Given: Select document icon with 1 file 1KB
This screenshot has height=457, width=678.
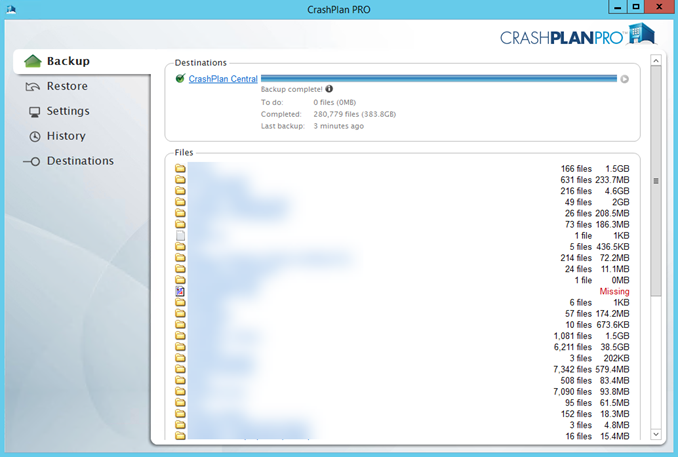Looking at the screenshot, I should (x=180, y=236).
